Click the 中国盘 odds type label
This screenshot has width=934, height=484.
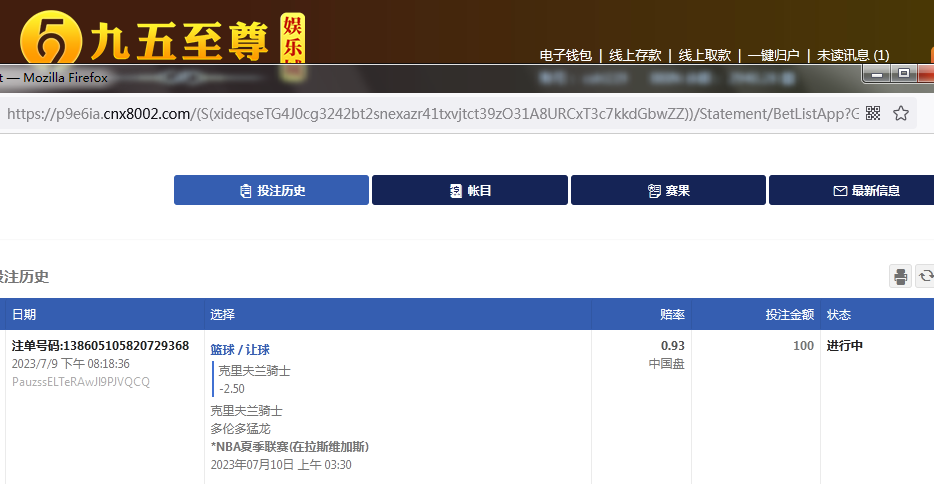click(667, 364)
